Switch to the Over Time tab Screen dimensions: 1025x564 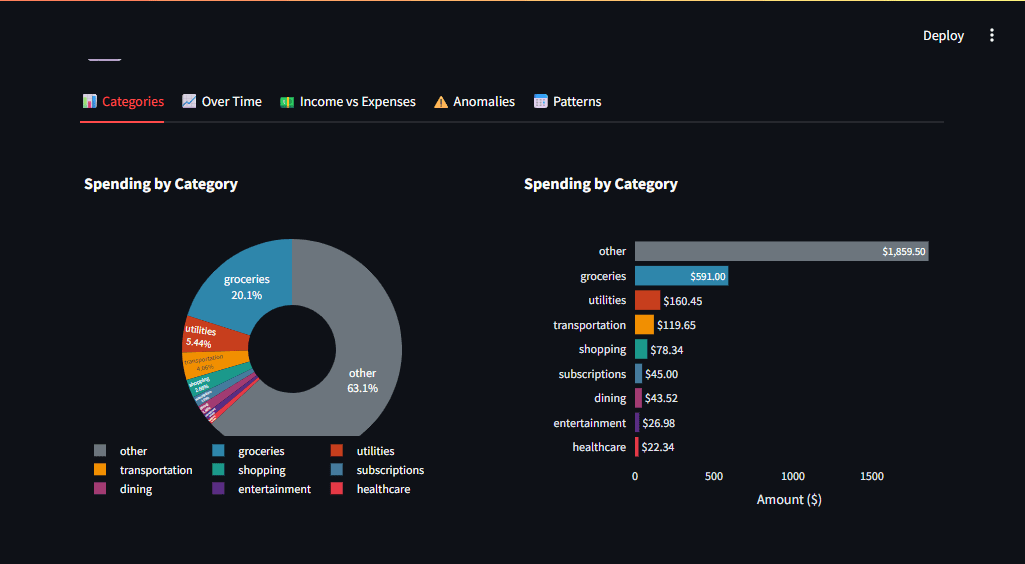point(222,101)
